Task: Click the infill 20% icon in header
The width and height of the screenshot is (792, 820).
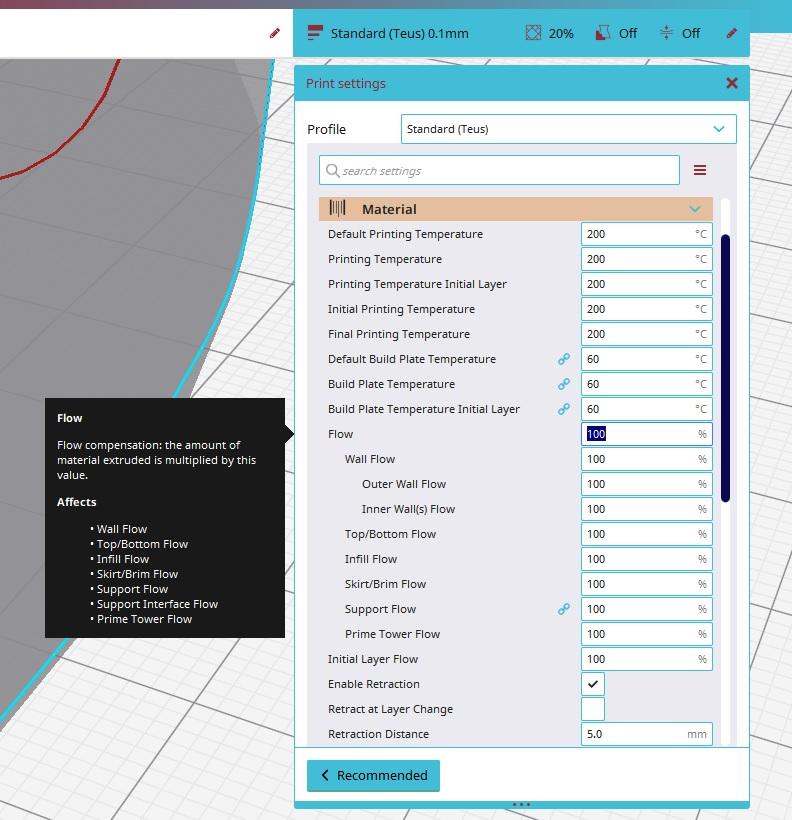Action: (x=534, y=33)
